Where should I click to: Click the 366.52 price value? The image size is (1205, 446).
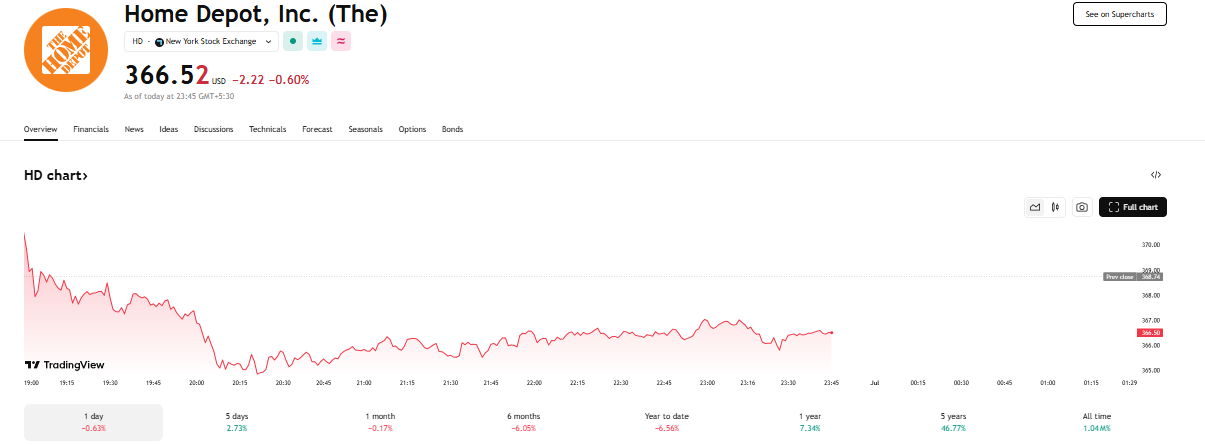pyautogui.click(x=167, y=75)
